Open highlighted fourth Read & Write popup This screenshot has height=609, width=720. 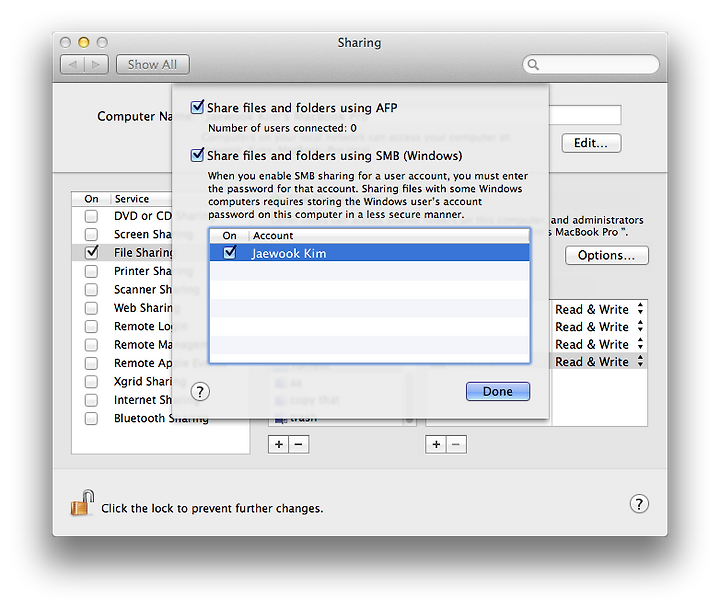coord(599,361)
